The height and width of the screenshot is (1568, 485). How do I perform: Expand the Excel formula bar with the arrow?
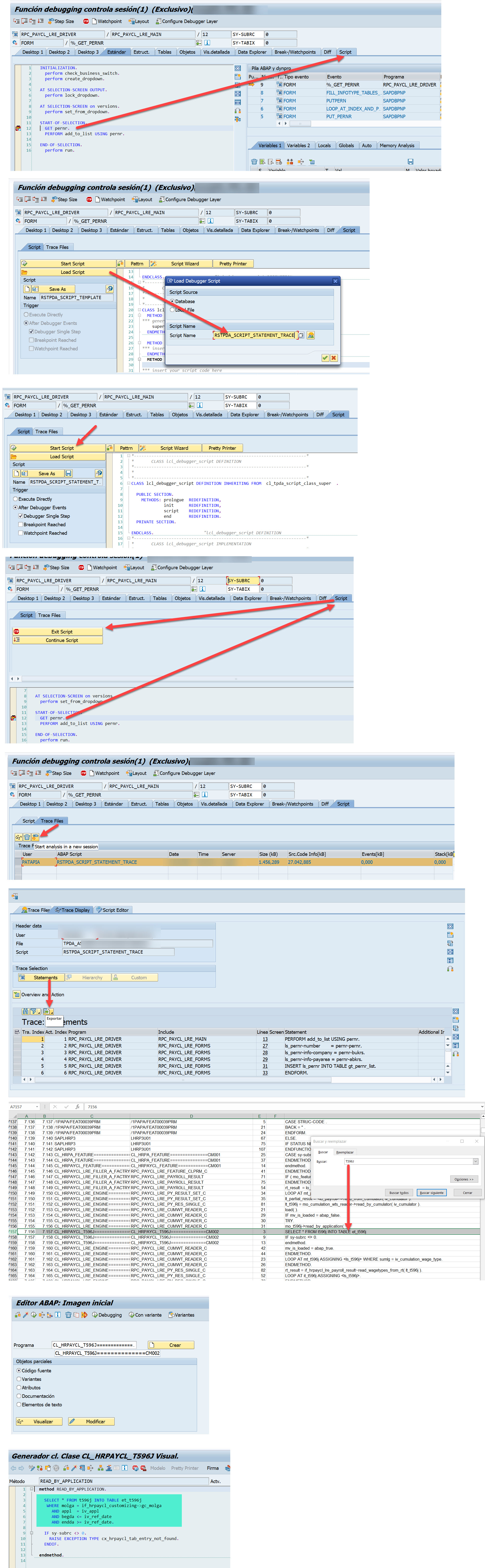[482, 1107]
